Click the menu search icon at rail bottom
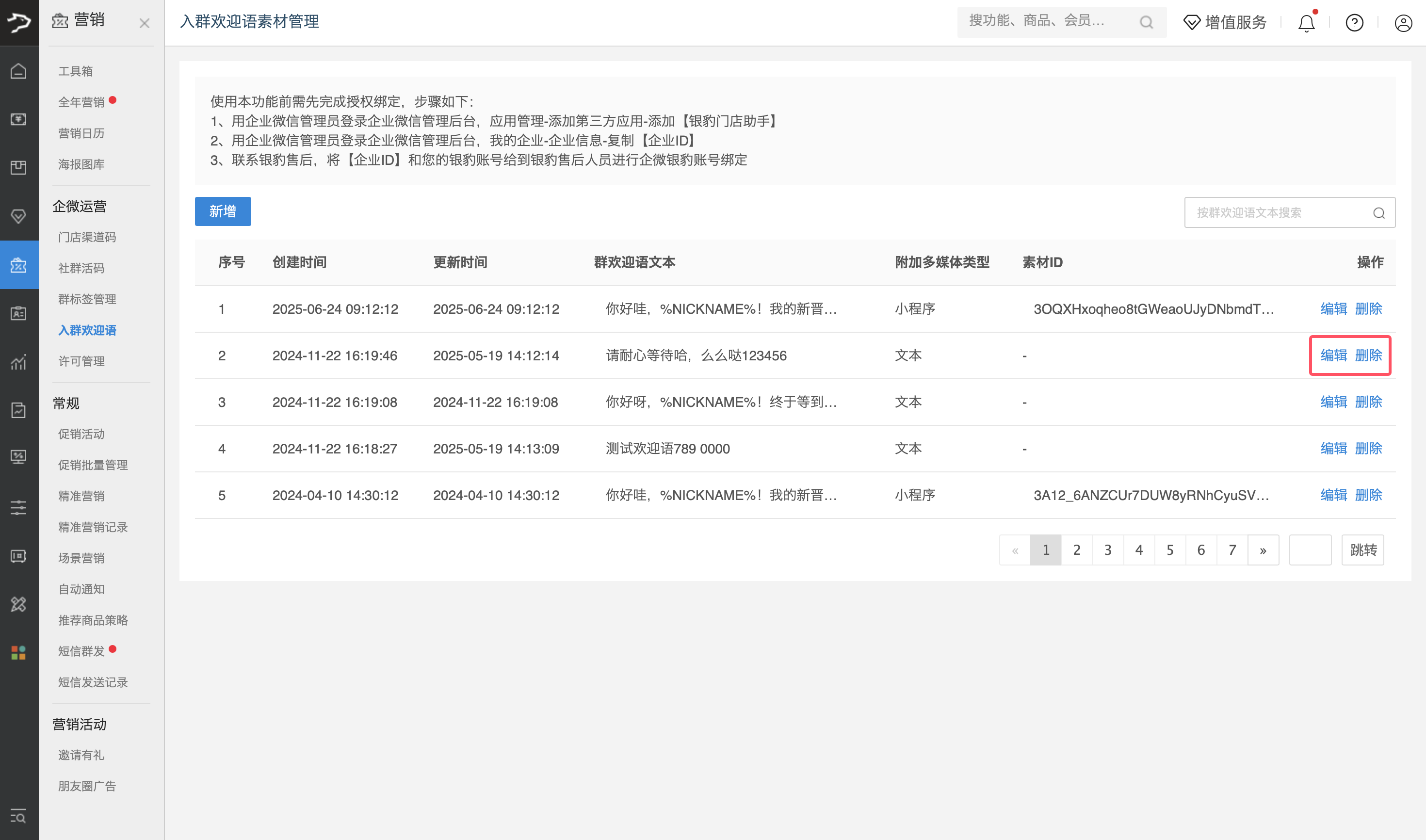Screen dimensions: 1426x840 tap(19, 817)
